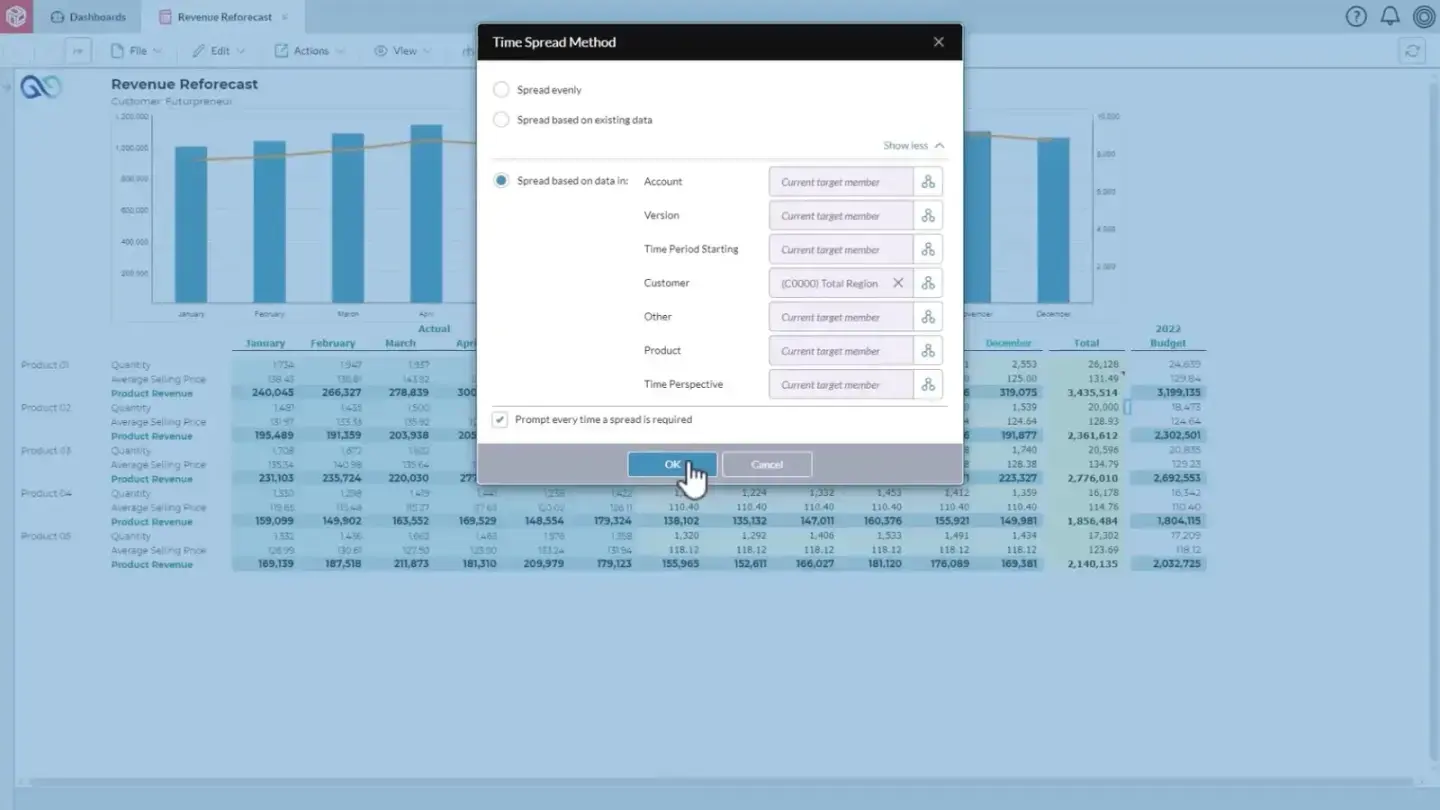Select the Spread evenly radio button

[501, 89]
